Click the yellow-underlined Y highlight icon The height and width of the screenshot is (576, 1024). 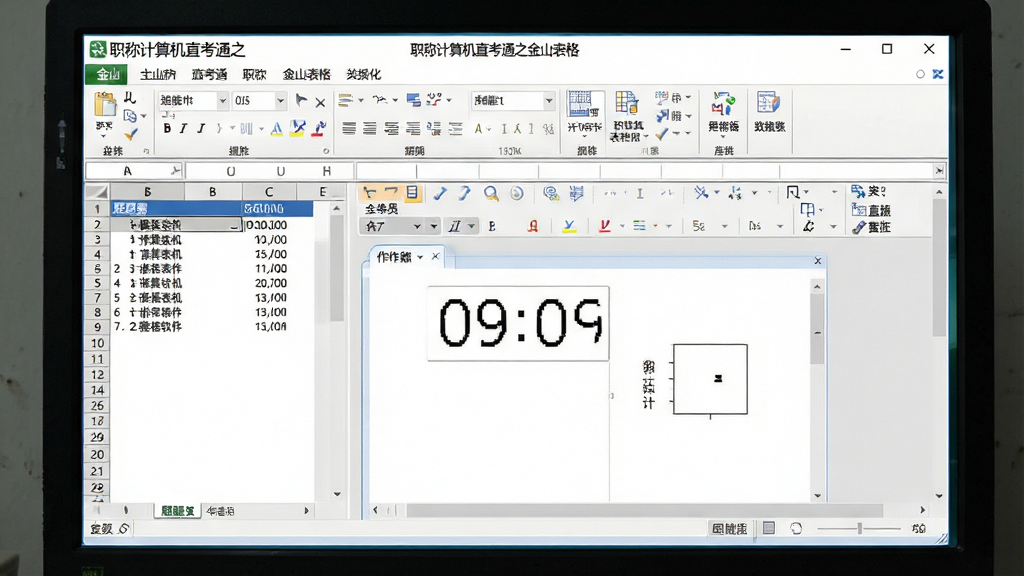pos(569,226)
